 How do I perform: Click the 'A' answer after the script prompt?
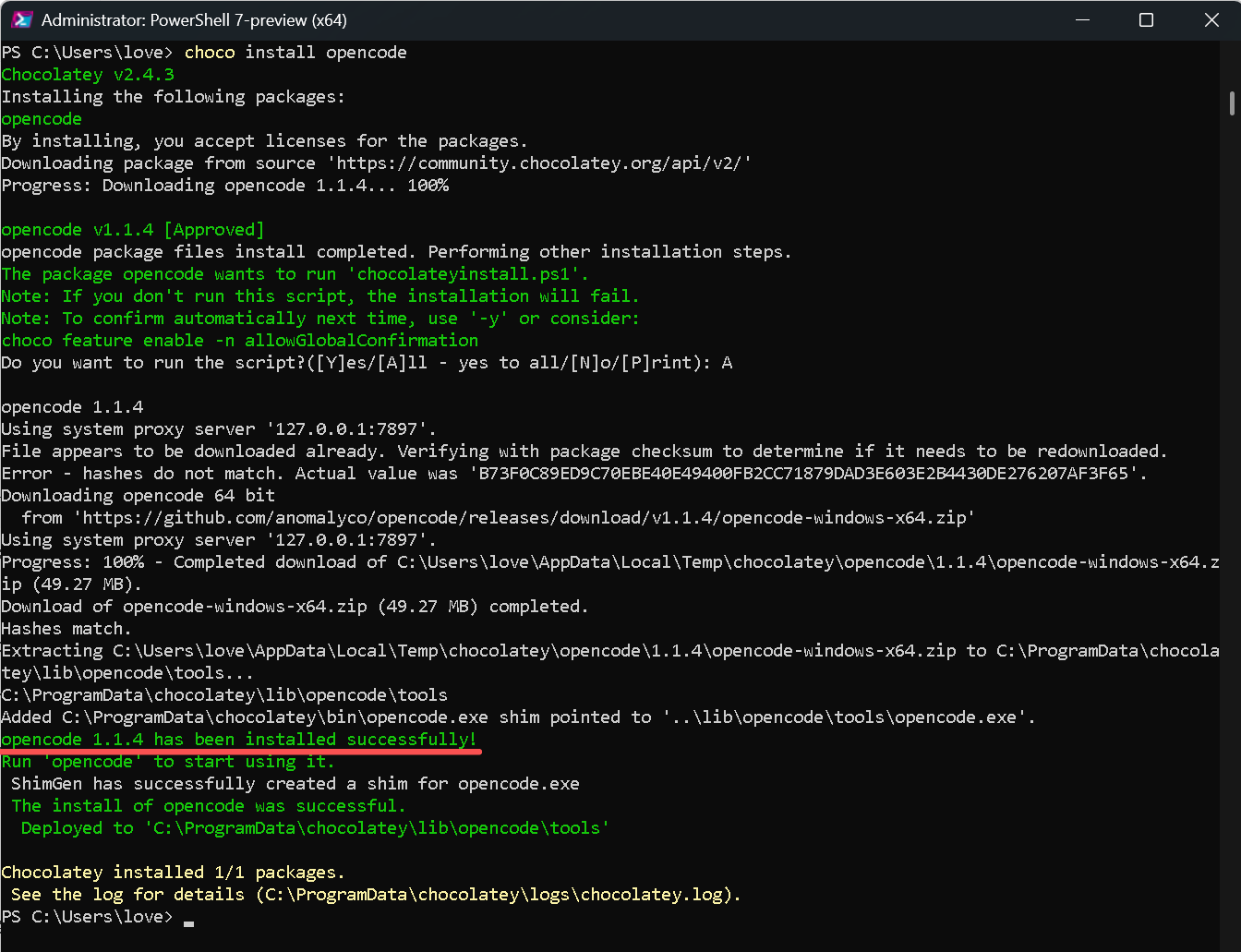pyautogui.click(x=728, y=362)
